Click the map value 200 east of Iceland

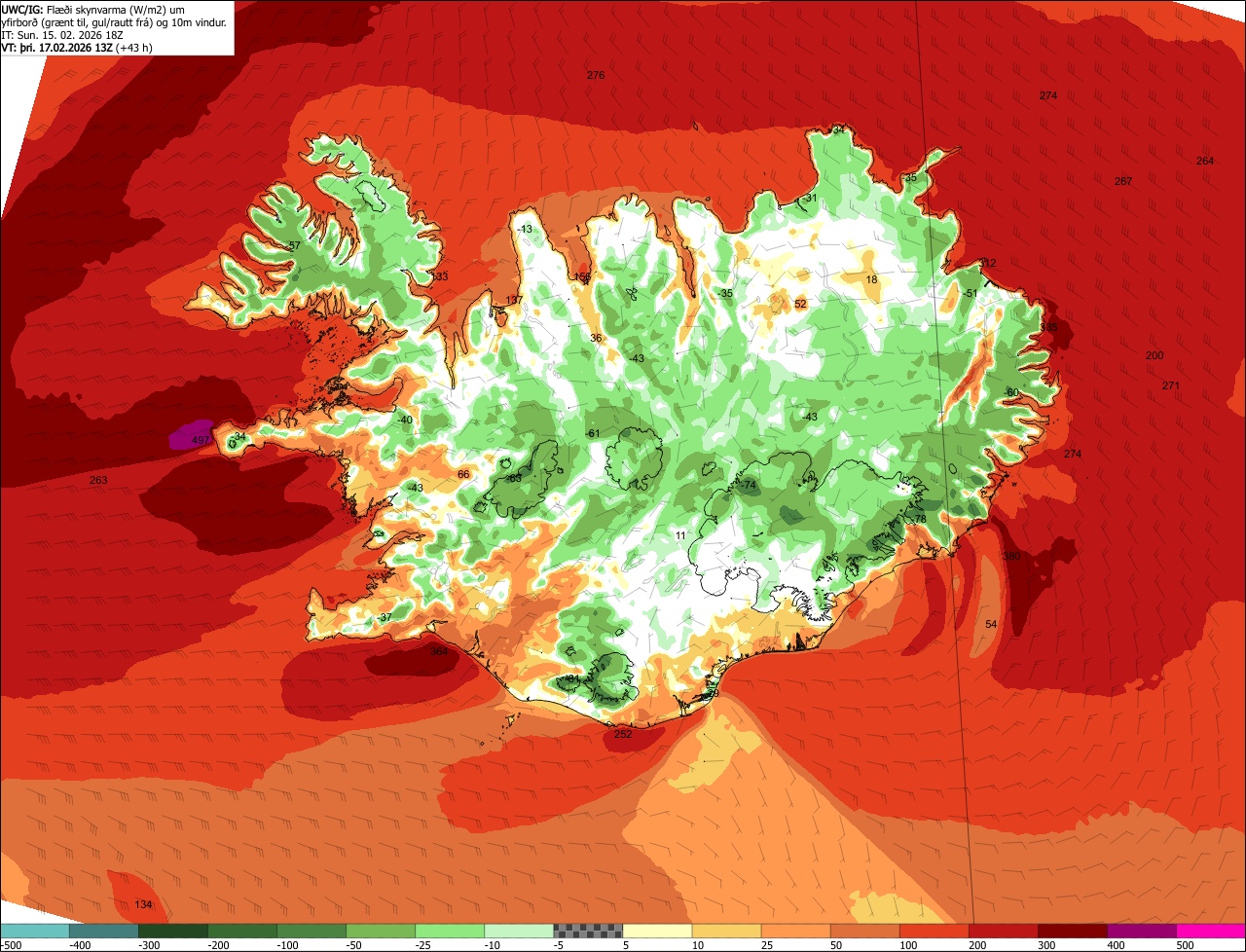pyautogui.click(x=1154, y=355)
